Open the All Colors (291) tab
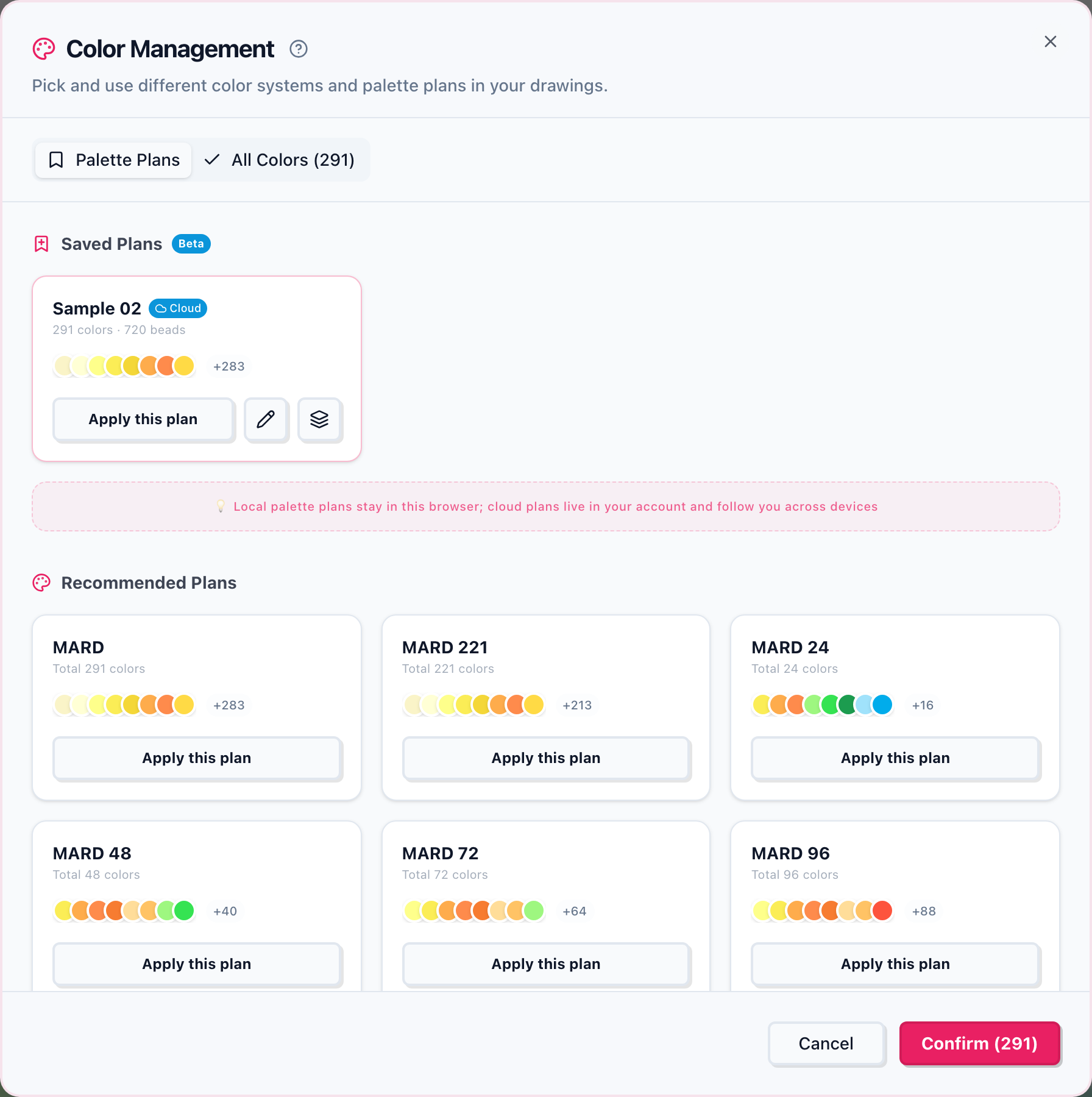This screenshot has width=1092, height=1097. tap(280, 160)
